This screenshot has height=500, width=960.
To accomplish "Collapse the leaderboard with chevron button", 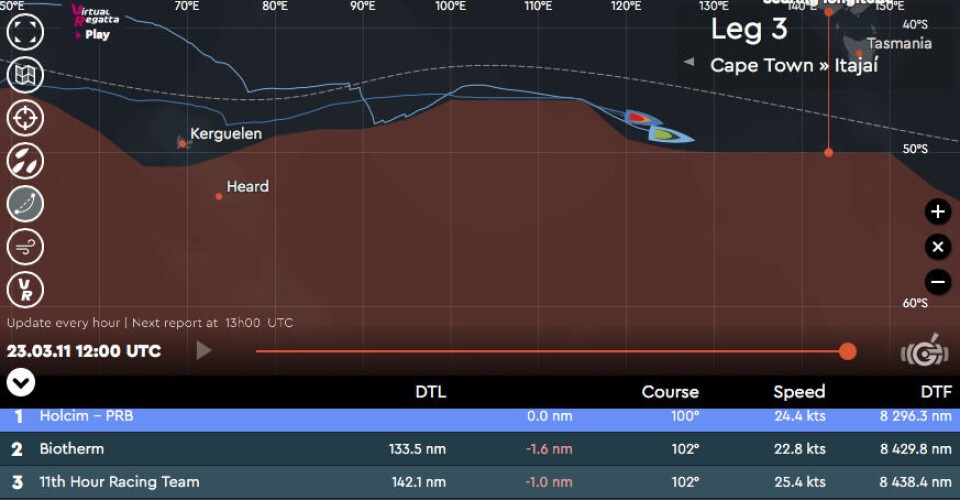I will (x=21, y=382).
